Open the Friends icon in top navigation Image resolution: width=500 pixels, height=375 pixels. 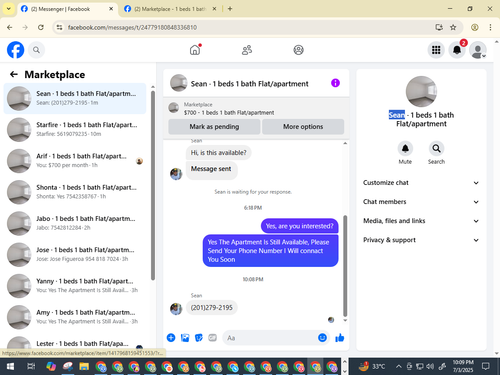(247, 50)
